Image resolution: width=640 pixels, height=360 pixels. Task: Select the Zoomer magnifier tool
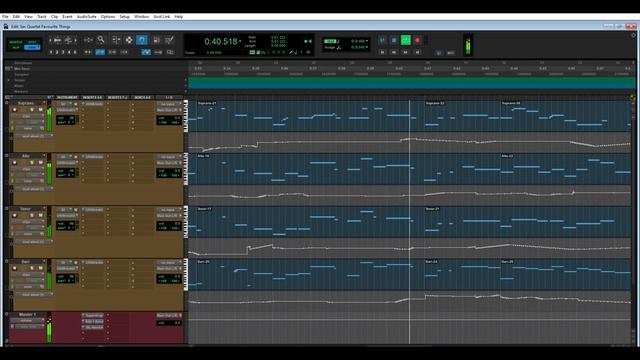pyautogui.click(x=100, y=40)
